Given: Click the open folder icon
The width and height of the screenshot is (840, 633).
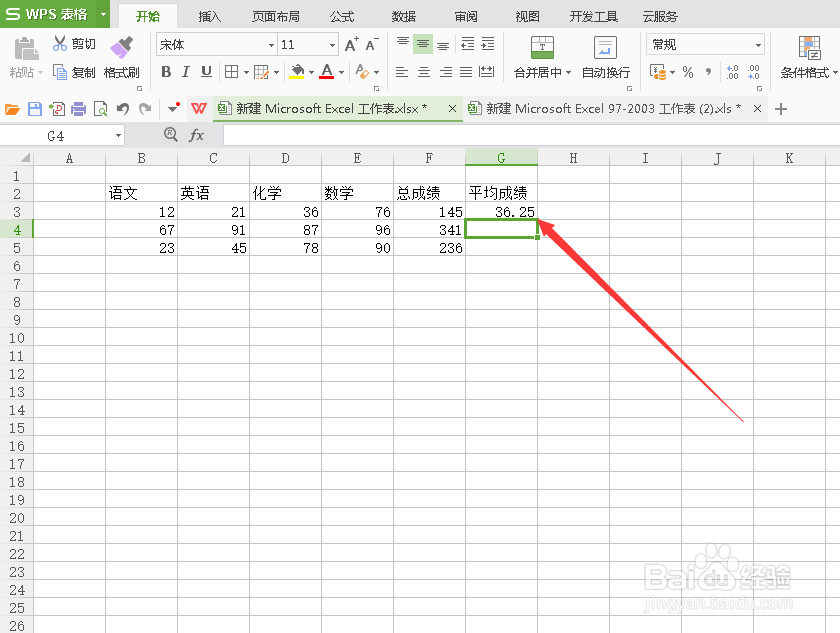Looking at the screenshot, I should coord(12,109).
